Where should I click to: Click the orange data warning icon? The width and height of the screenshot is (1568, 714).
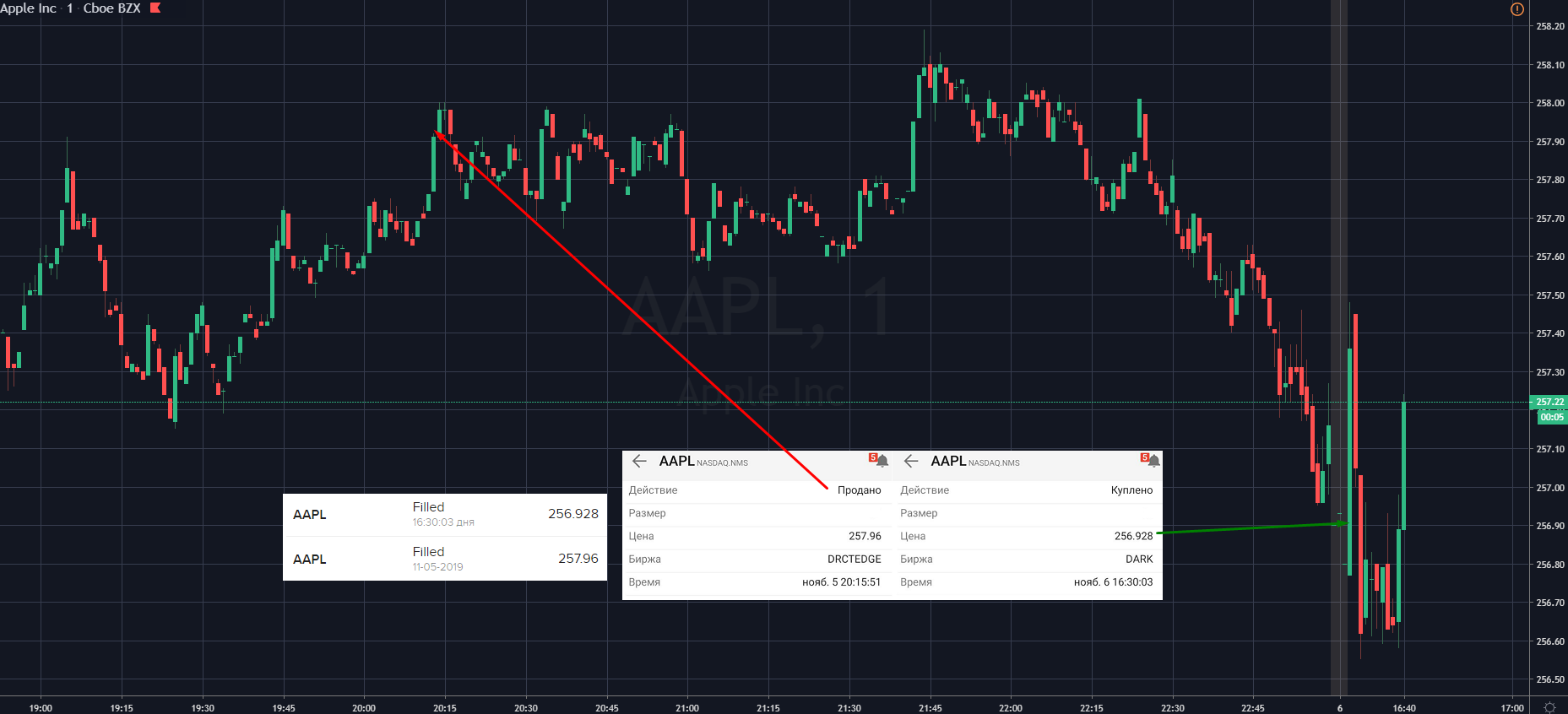coord(1517,9)
